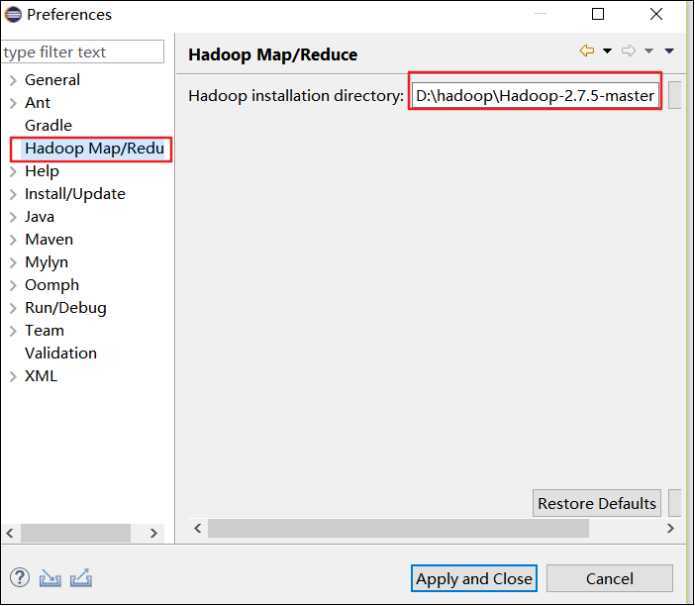Click the tree horizontal scrollbar thumb
Image resolution: width=695 pixels, height=606 pixels.
coord(76,533)
